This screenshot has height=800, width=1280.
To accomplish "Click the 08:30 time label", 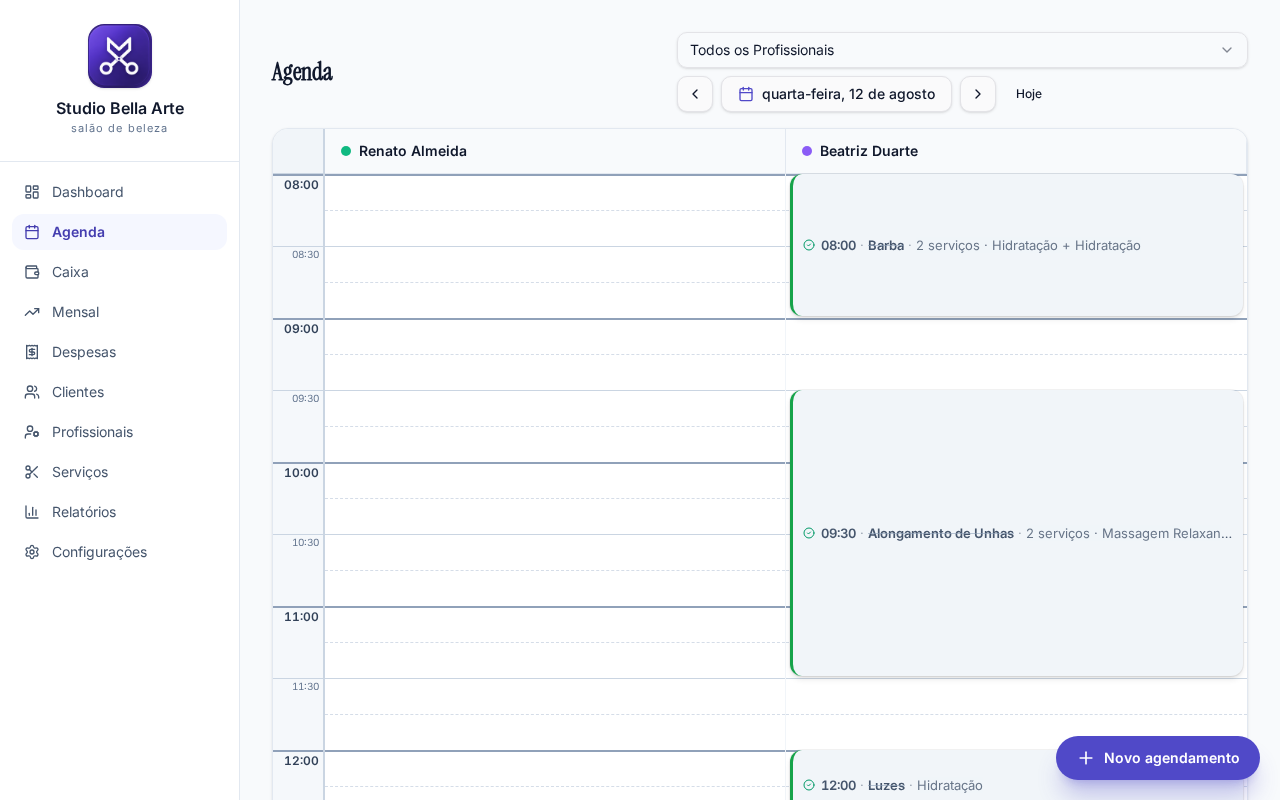I will [305, 255].
